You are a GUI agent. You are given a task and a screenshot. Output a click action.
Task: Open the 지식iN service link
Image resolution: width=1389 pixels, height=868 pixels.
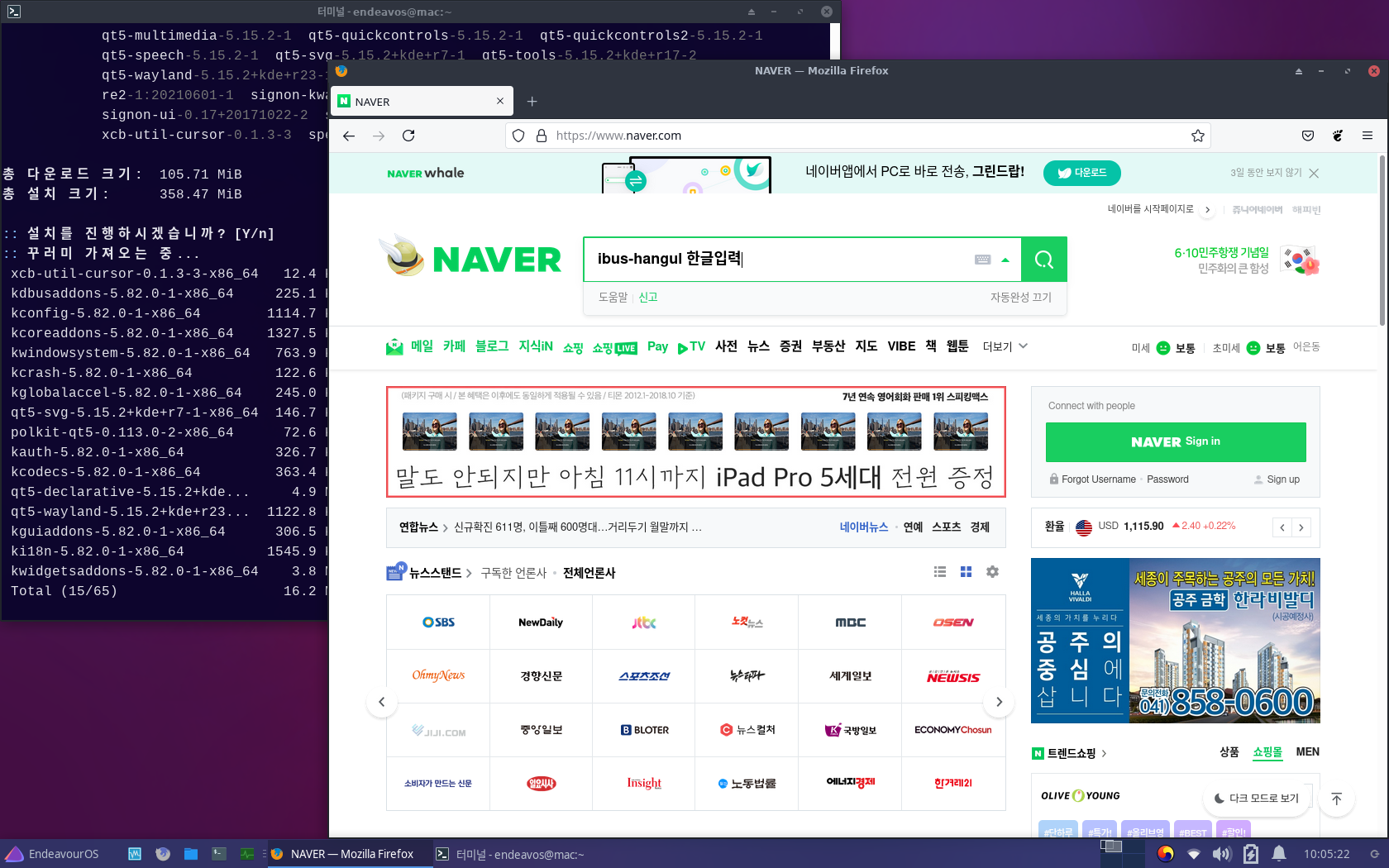536,346
